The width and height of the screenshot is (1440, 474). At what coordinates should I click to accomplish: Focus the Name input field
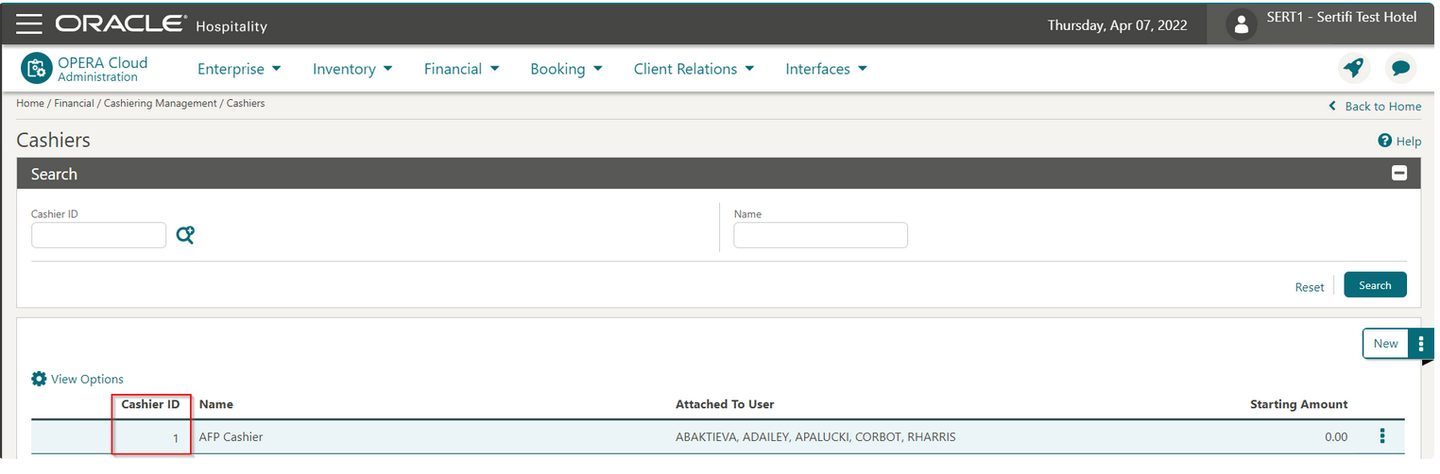click(x=821, y=235)
